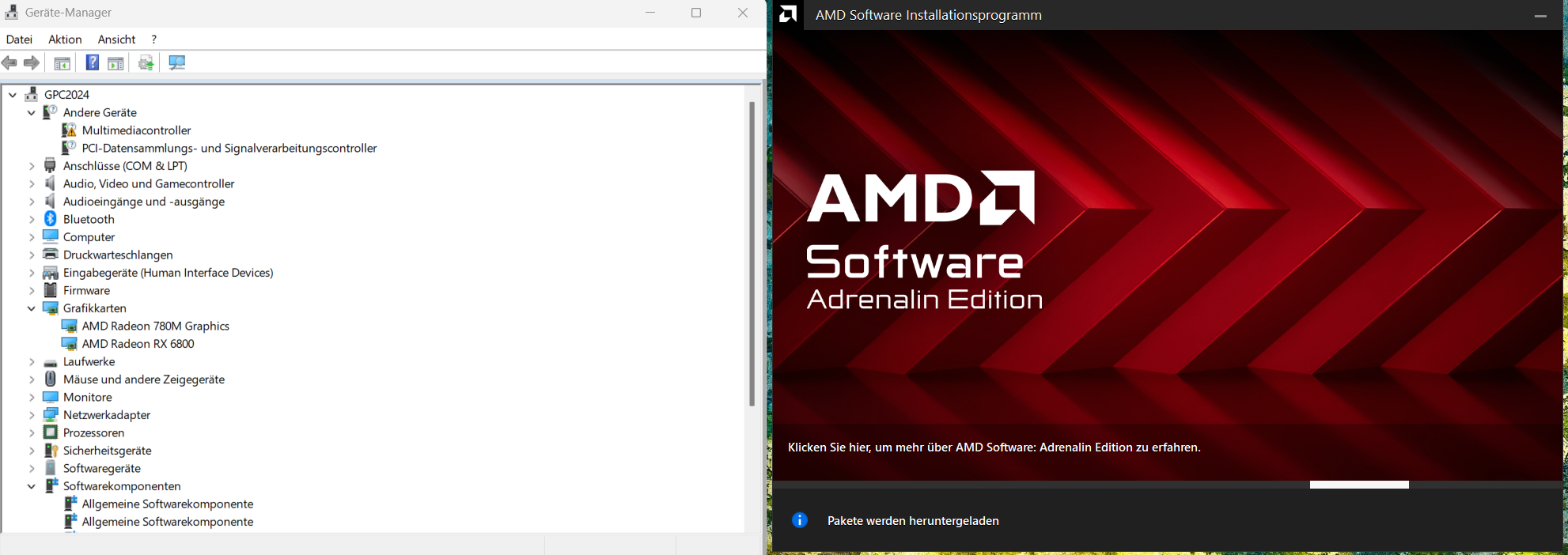Select the Laufwerke label

(89, 361)
